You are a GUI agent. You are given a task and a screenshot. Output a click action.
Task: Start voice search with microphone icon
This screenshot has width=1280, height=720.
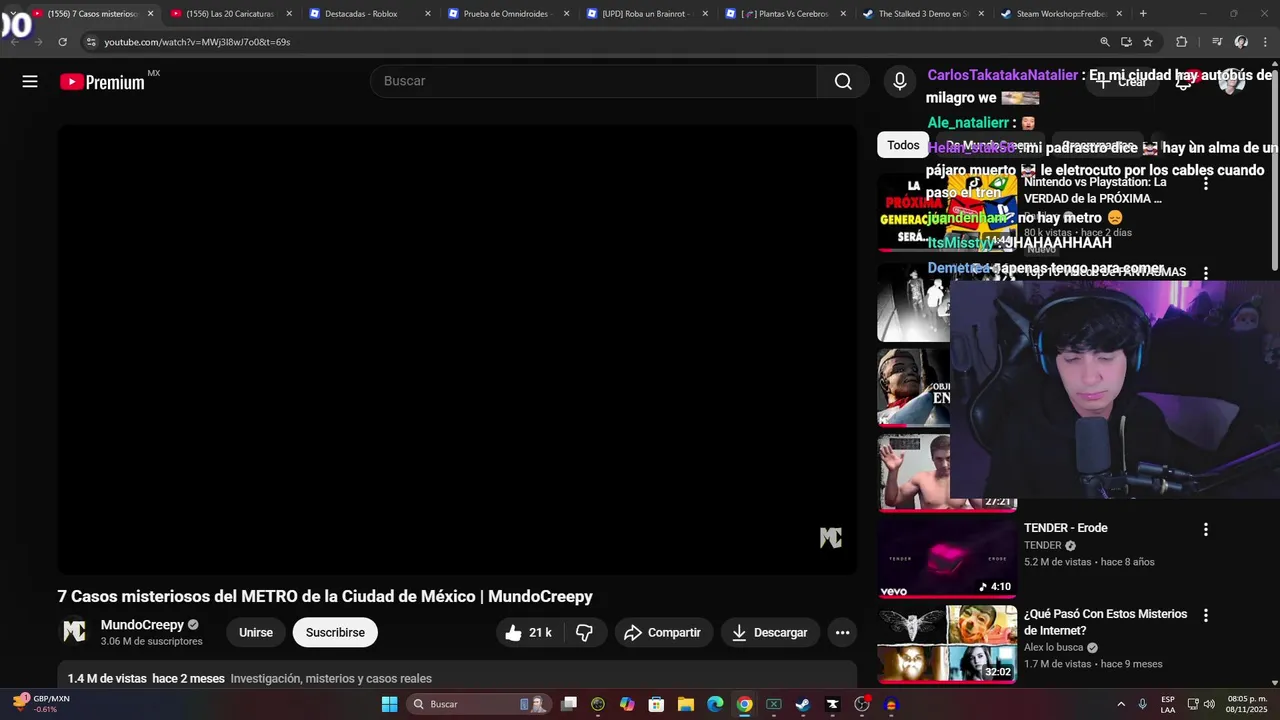coord(899,81)
